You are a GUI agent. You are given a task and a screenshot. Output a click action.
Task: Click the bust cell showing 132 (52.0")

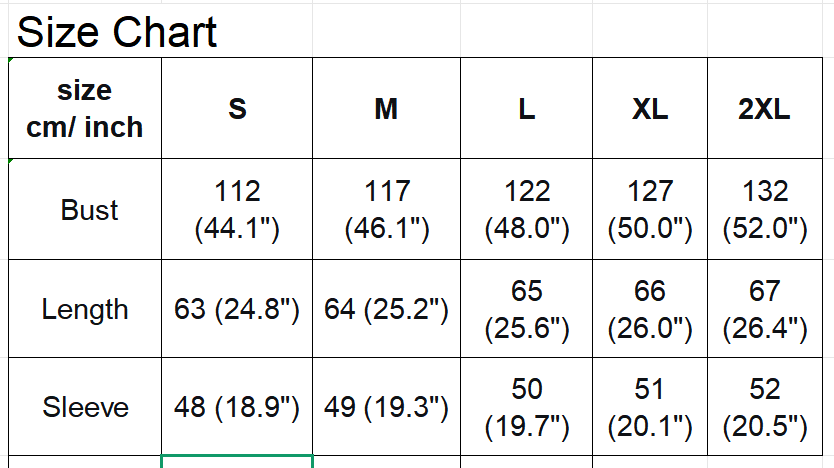pyautogui.click(x=764, y=210)
